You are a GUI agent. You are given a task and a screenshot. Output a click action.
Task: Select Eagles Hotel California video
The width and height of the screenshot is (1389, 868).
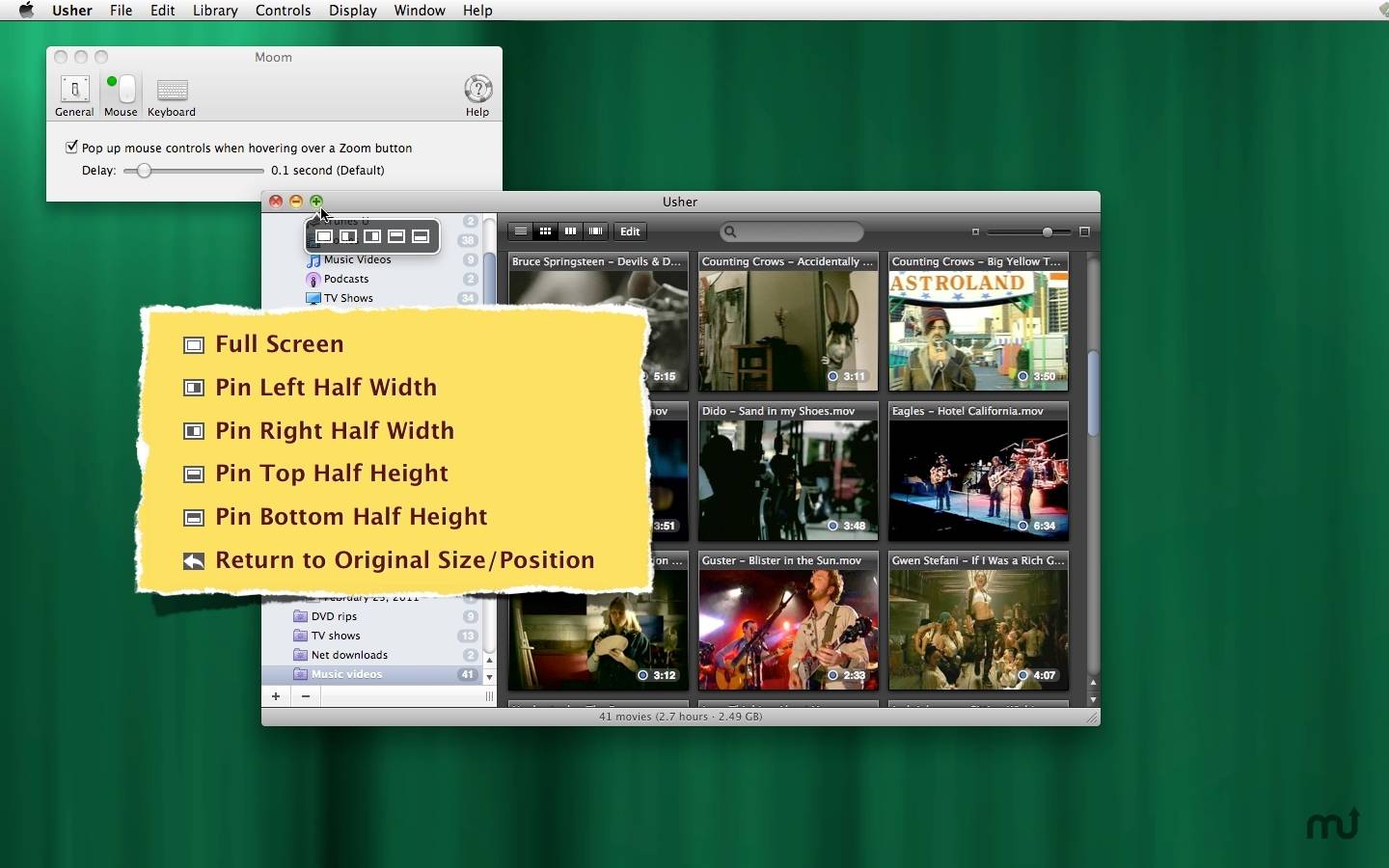pos(978,472)
